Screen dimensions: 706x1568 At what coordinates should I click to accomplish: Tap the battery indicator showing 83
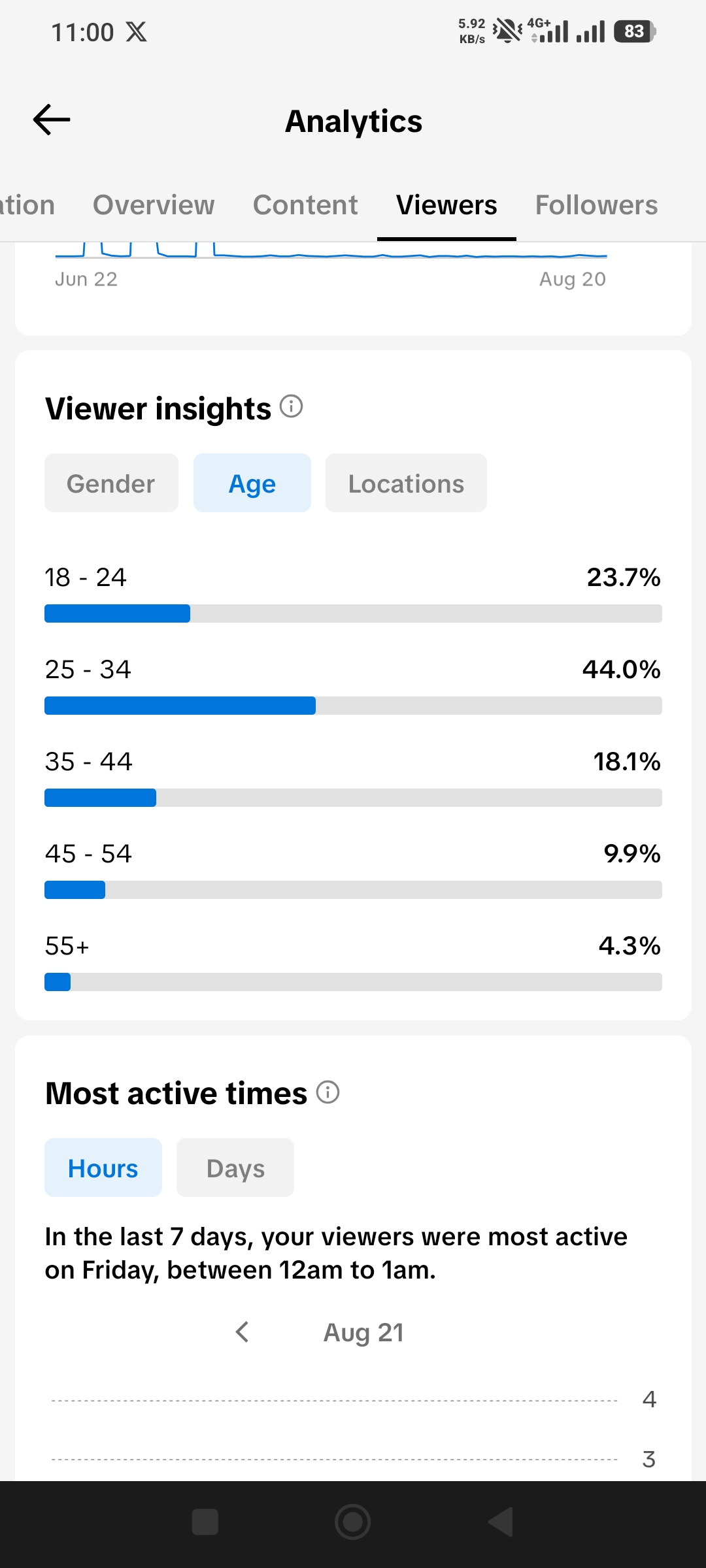634,31
